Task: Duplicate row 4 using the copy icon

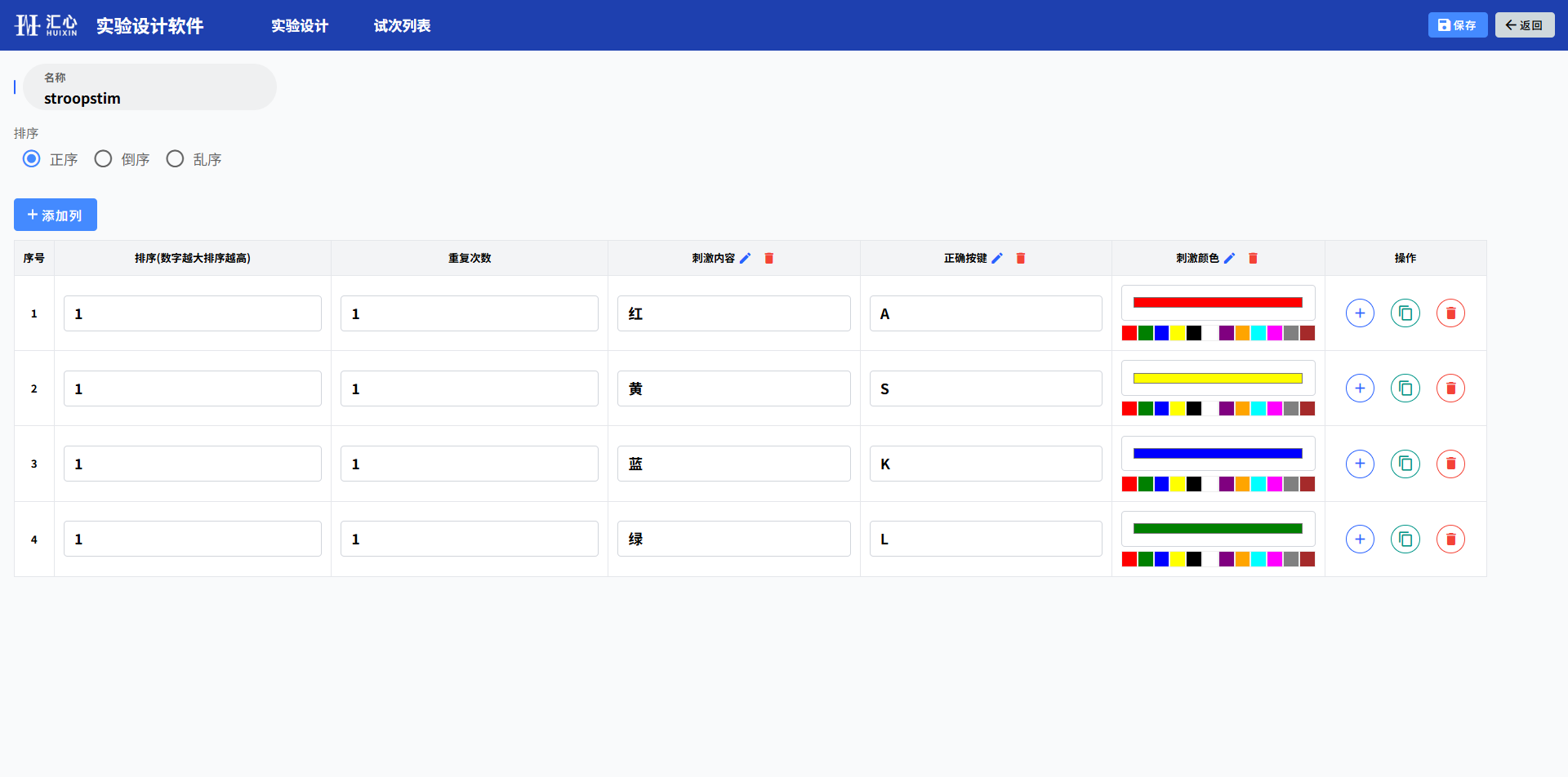Action: (1405, 539)
